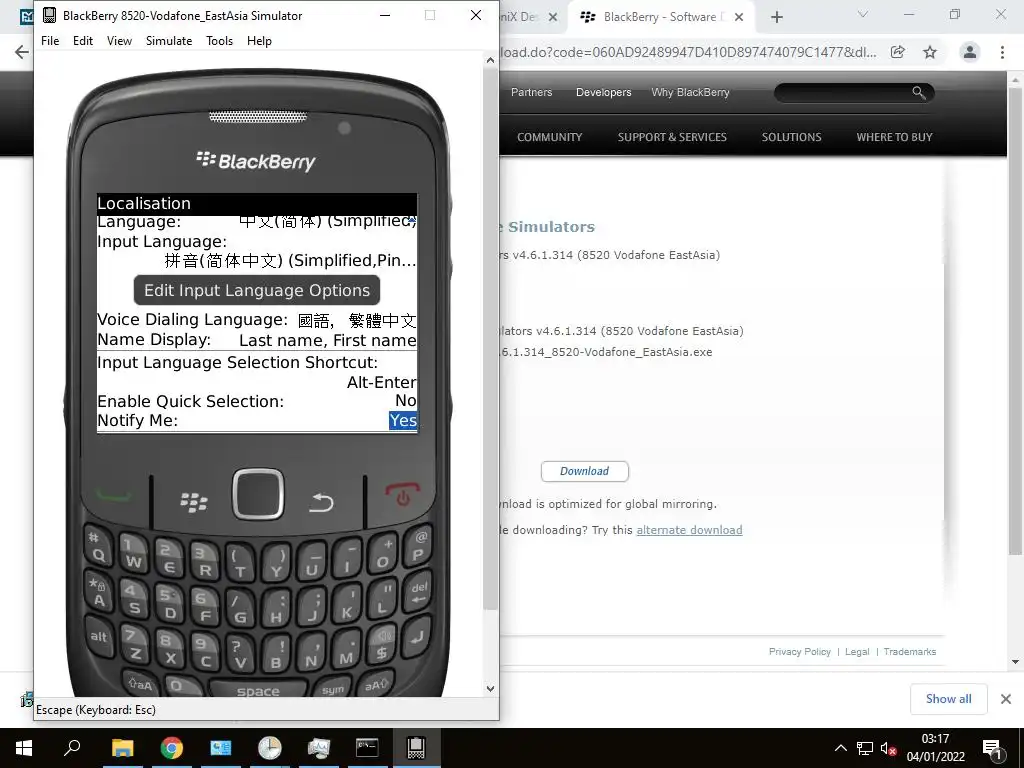Click the A key on phone keyboard
This screenshot has width=1024, height=768.
[x=99, y=593]
